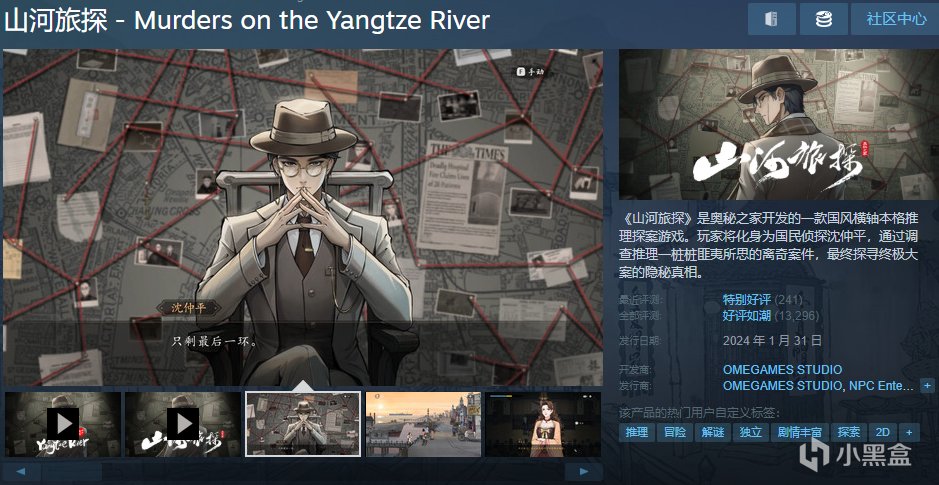Open OMEGAMES STUDIO developer link
Image resolution: width=939 pixels, height=485 pixels.
point(782,369)
